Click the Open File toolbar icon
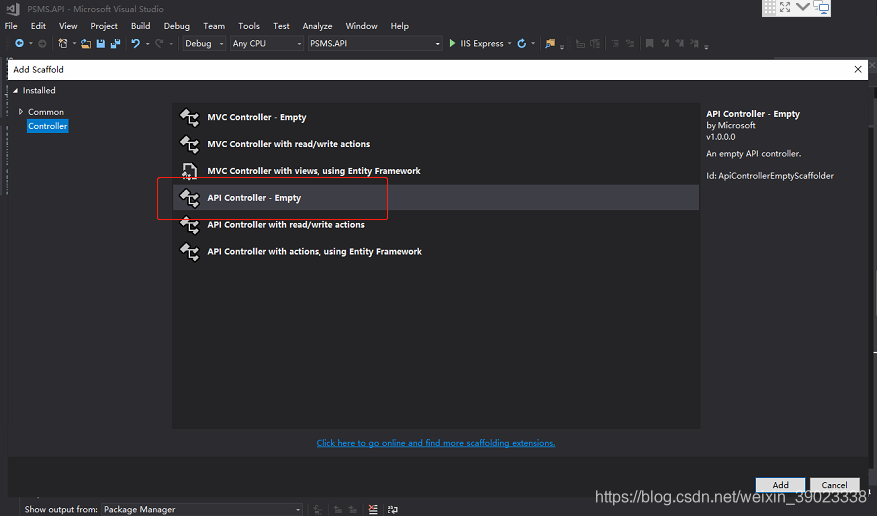 click(x=86, y=44)
